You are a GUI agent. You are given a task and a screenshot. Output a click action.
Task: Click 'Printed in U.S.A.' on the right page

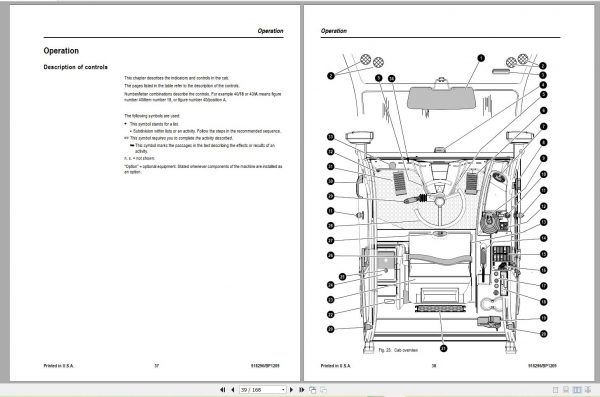click(336, 366)
